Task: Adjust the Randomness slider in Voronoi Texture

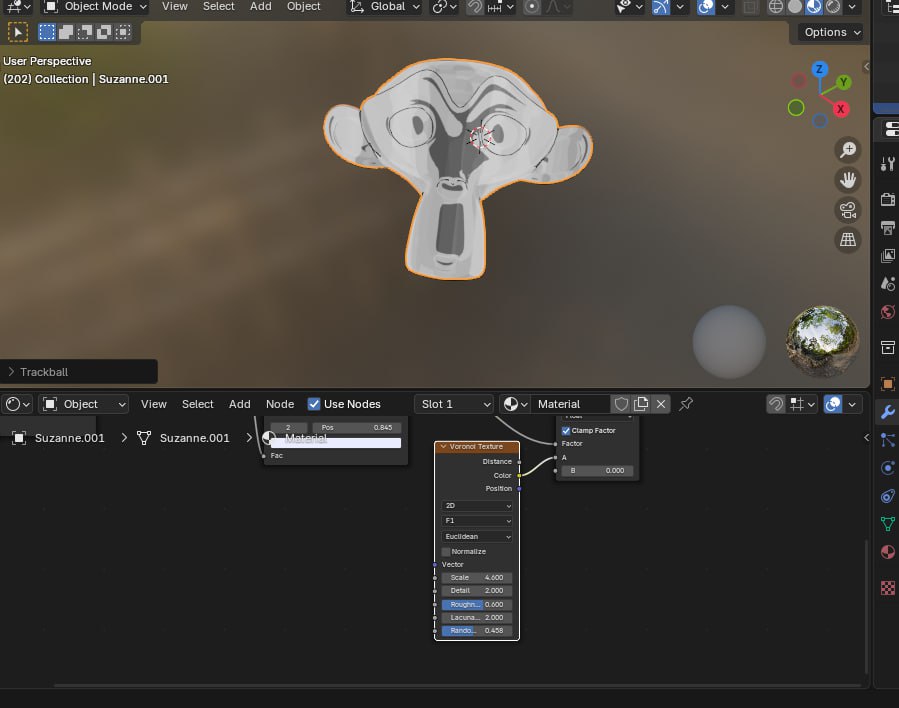Action: coord(477,631)
